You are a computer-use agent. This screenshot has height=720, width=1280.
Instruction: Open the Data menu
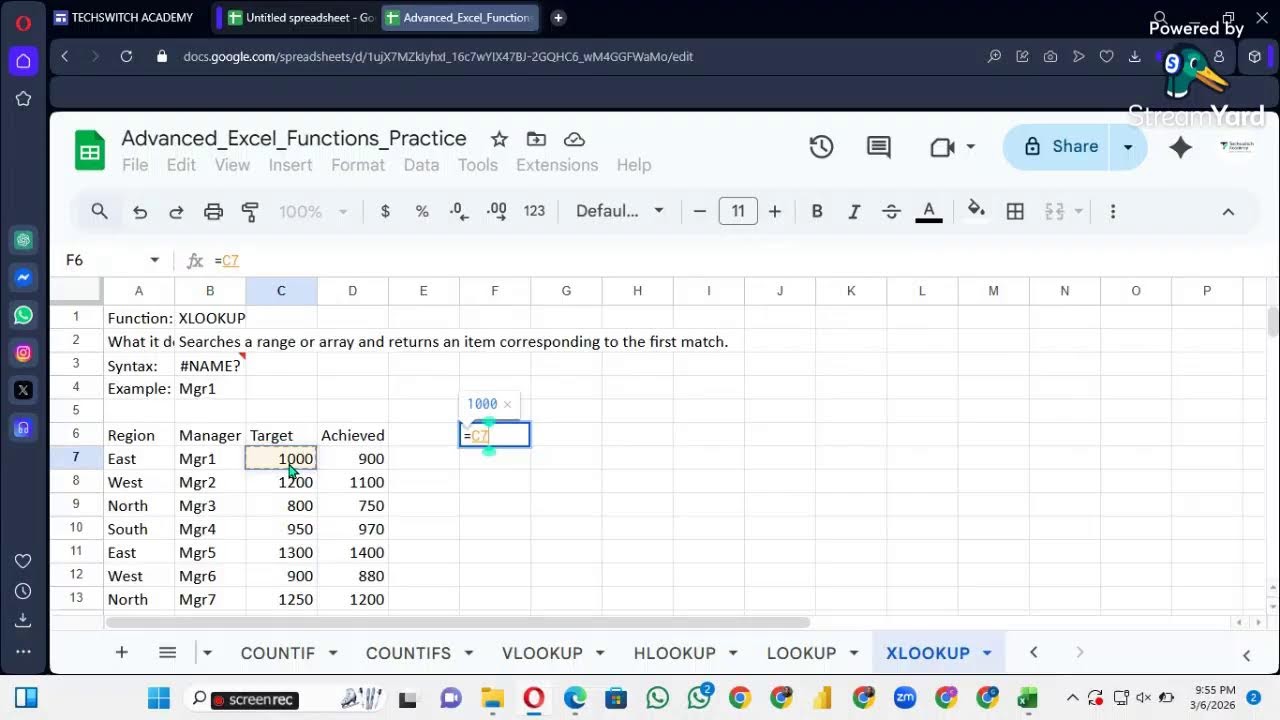(x=421, y=165)
